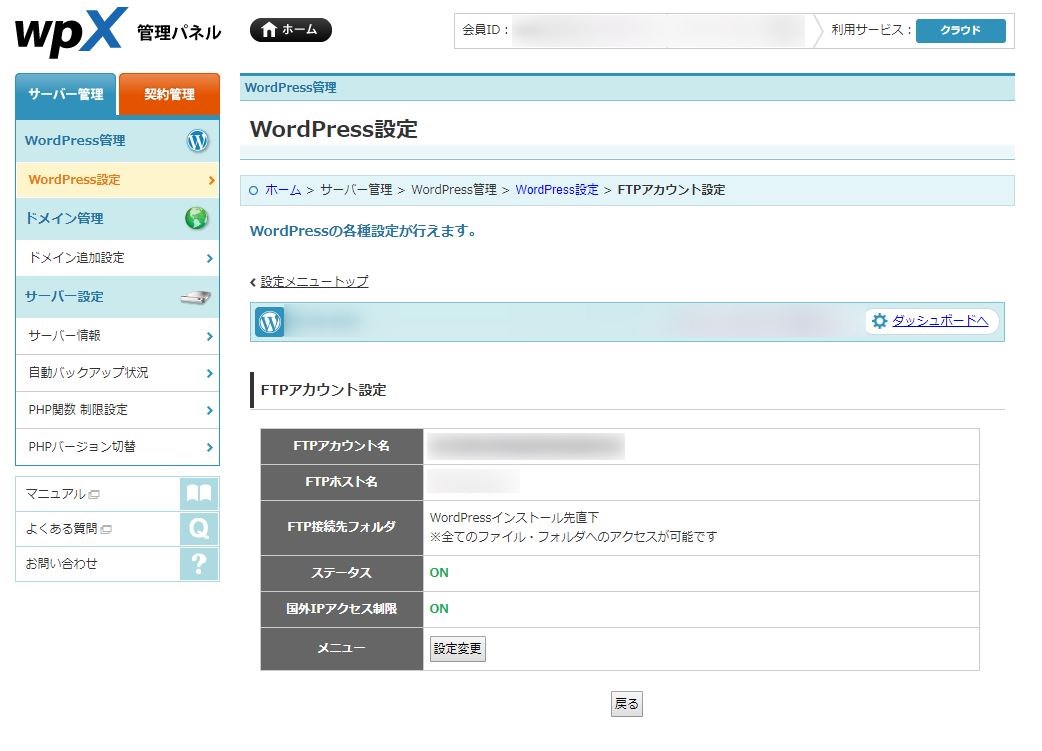Click the 戻る button

tap(627, 704)
